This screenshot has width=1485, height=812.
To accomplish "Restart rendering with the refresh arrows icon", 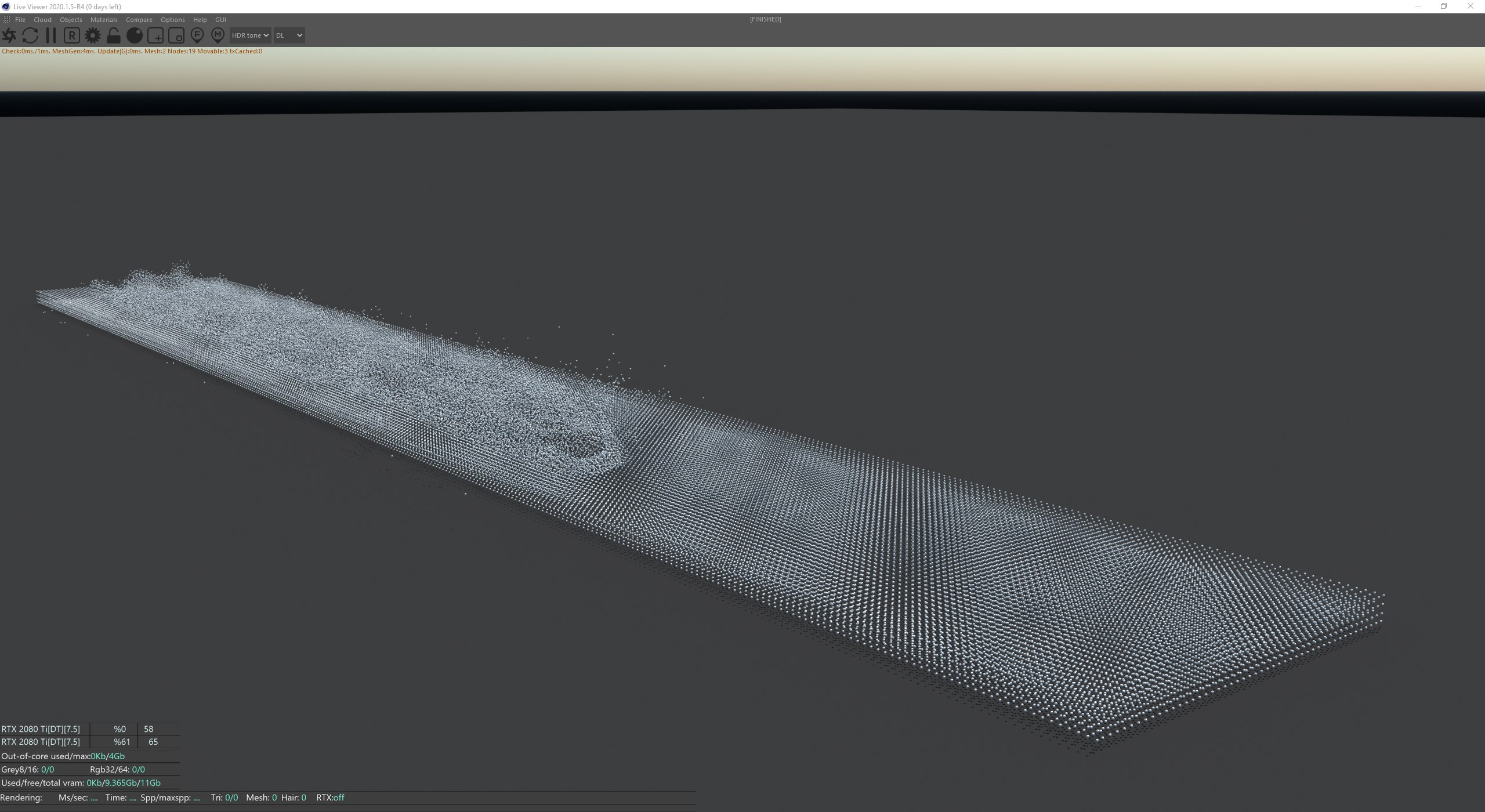I will click(x=30, y=35).
